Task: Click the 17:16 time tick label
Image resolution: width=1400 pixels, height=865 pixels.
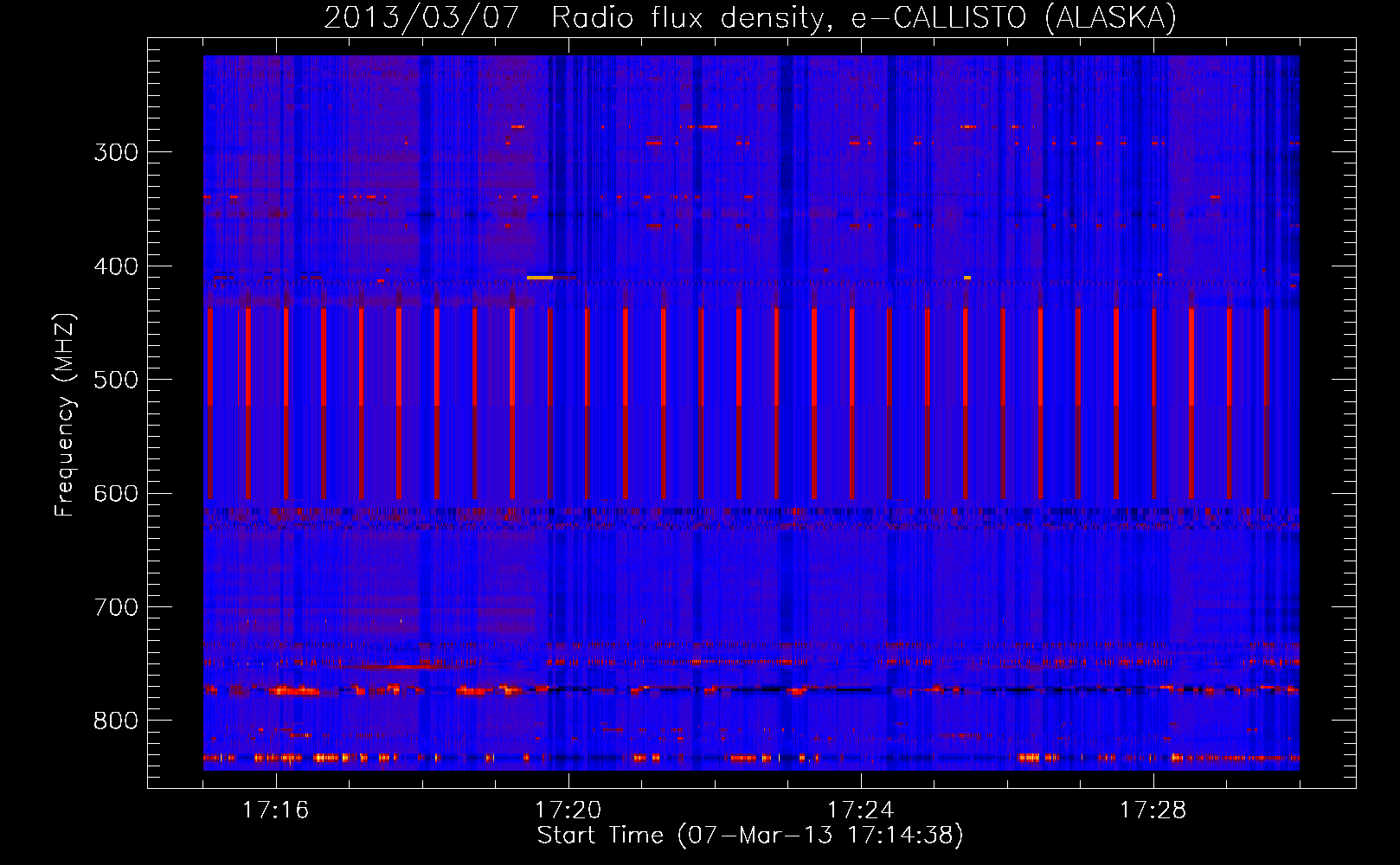Action: (275, 810)
